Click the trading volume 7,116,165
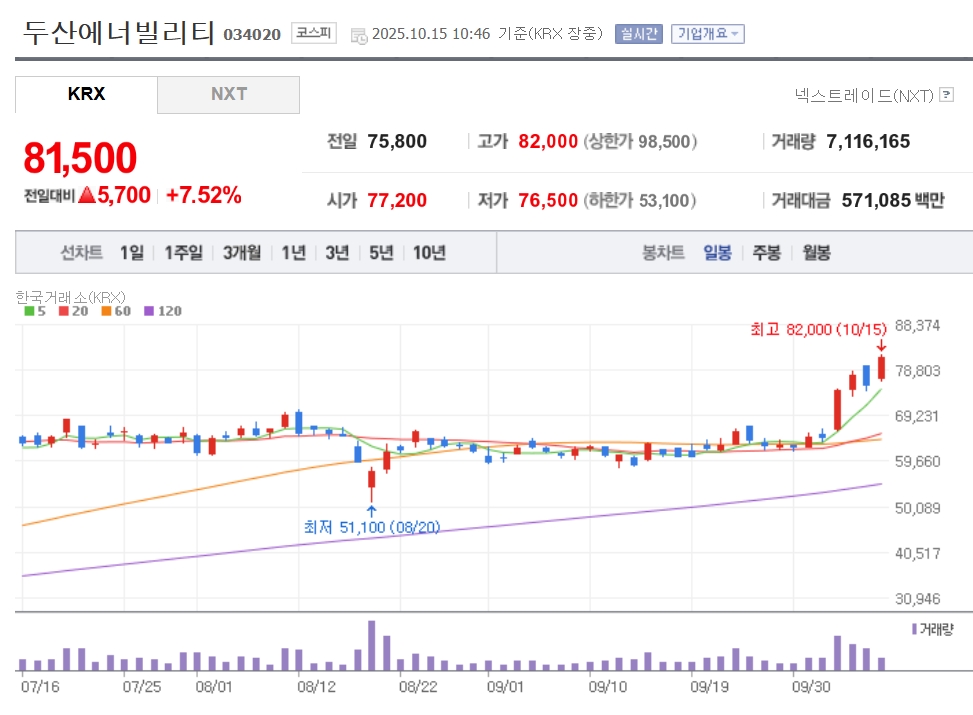Image resolution: width=973 pixels, height=715 pixels. [868, 142]
